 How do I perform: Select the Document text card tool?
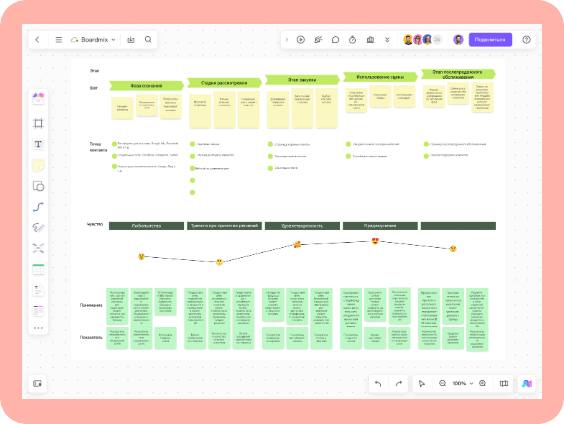point(38,290)
